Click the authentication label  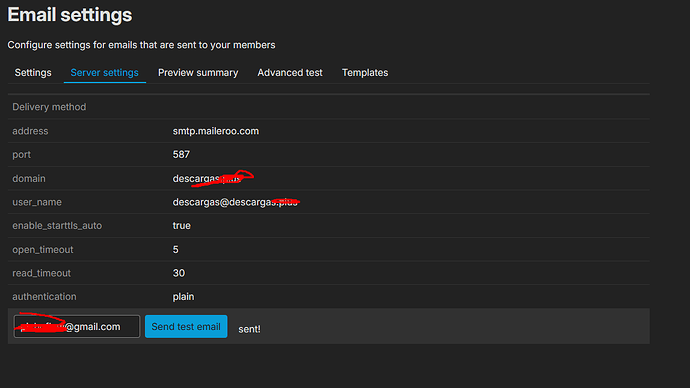point(44,297)
